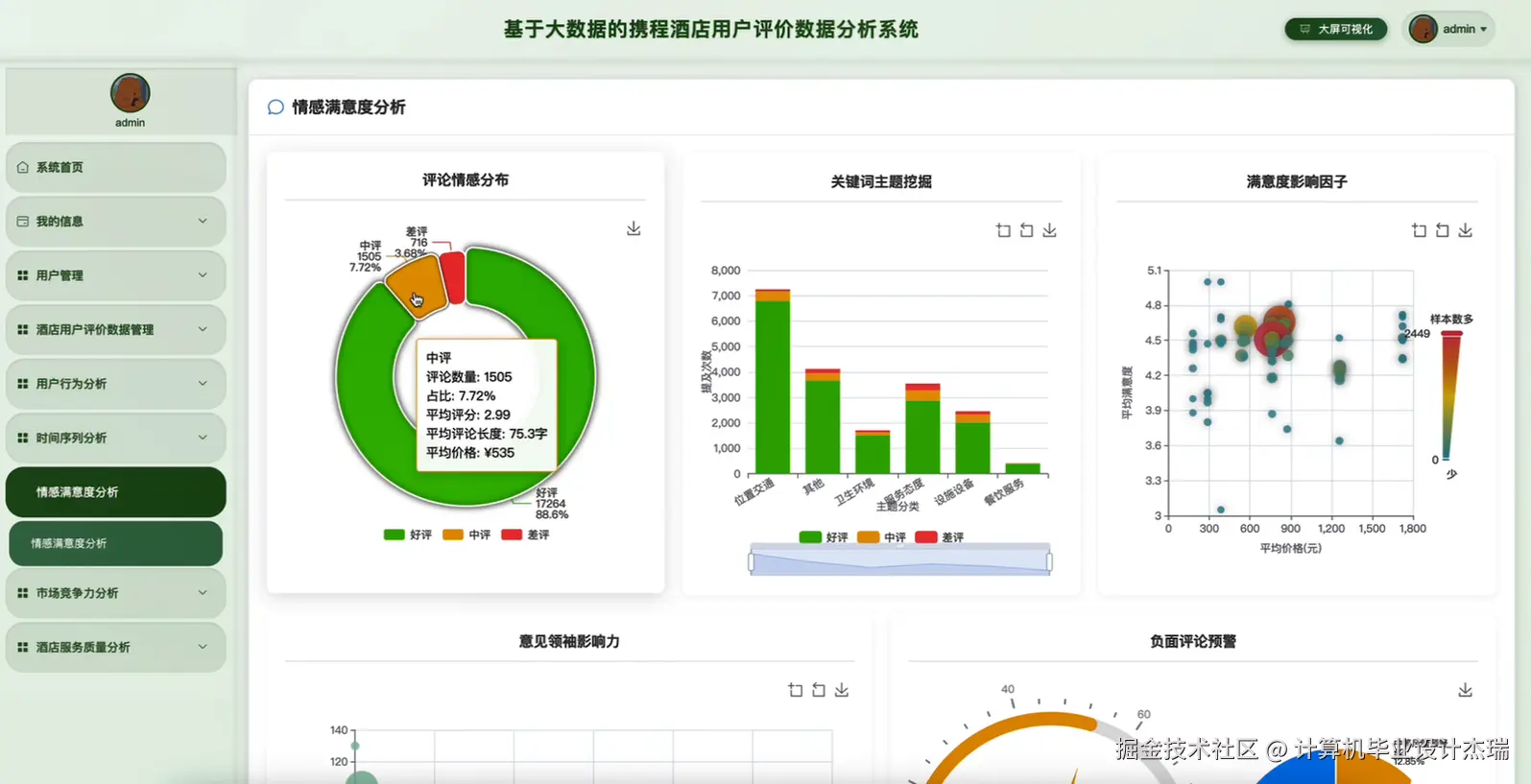Download the 评论情感分布 pie chart image
Image resolution: width=1531 pixels, height=784 pixels.
(634, 228)
